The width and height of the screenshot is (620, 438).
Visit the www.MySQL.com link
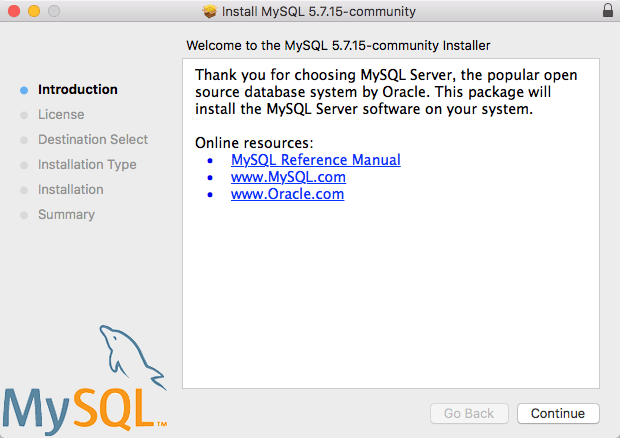pyautogui.click(x=288, y=177)
